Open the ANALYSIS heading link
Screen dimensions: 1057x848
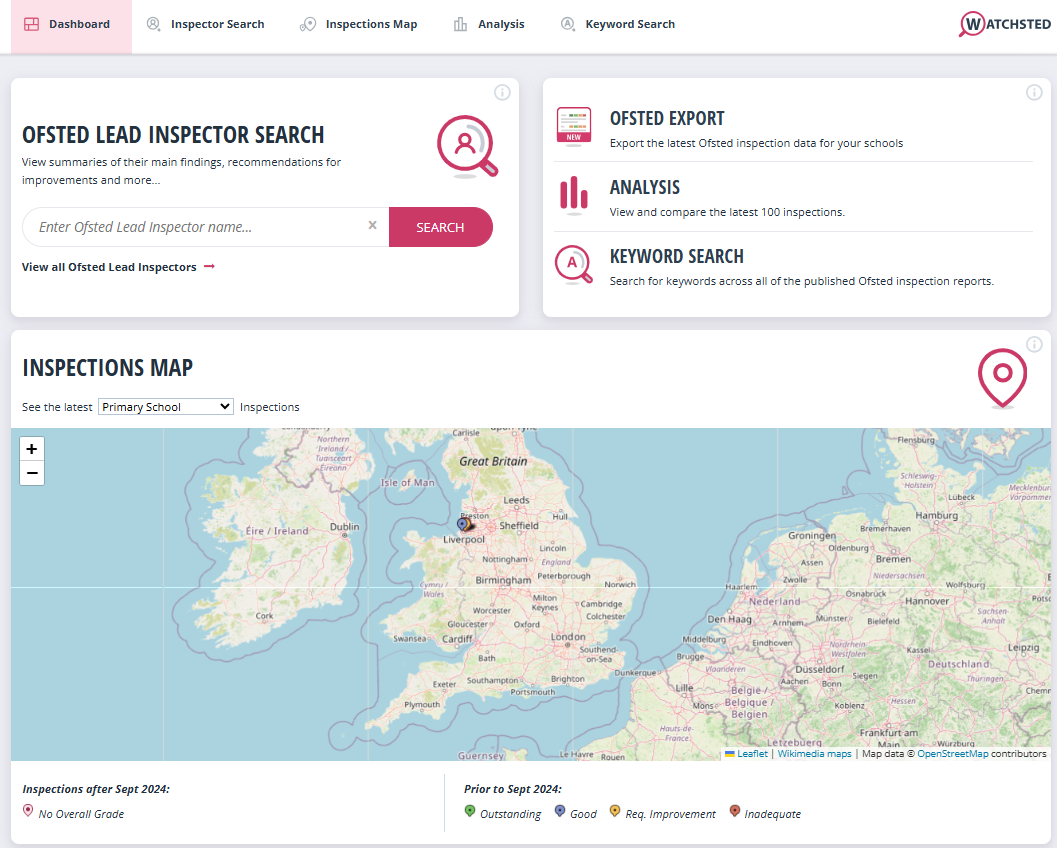click(x=644, y=187)
